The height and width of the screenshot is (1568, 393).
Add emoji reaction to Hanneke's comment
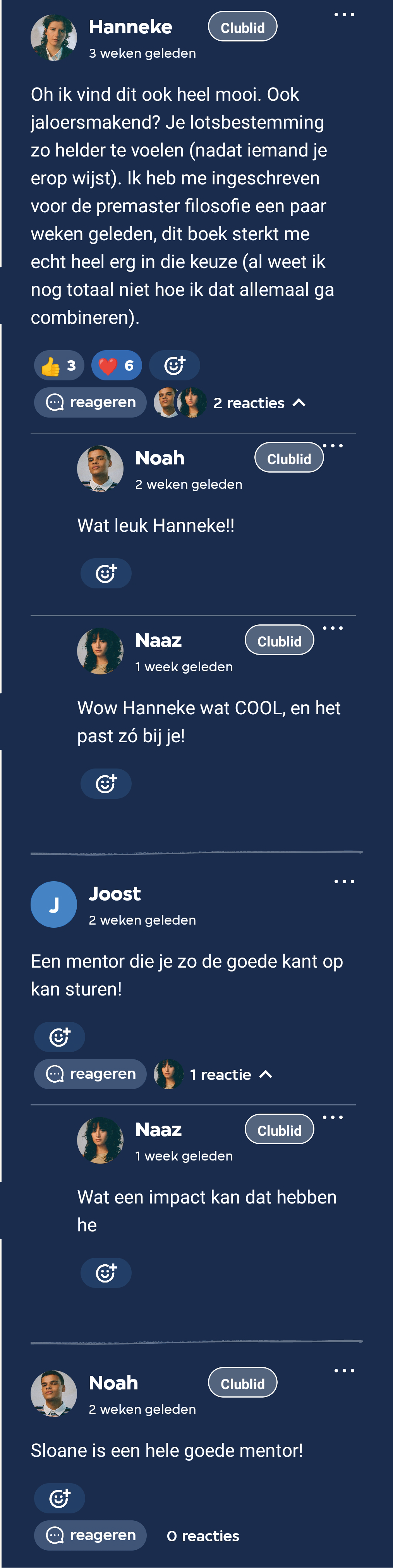(175, 365)
